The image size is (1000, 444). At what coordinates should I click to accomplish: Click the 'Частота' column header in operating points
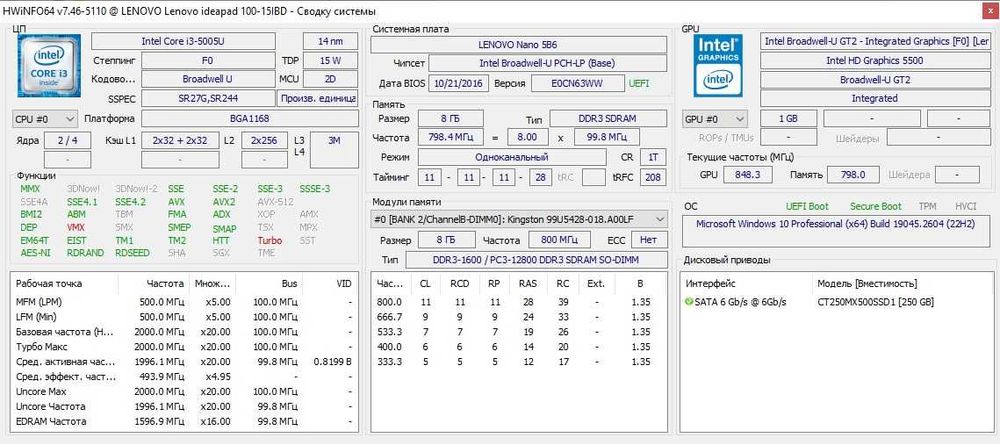tap(165, 283)
